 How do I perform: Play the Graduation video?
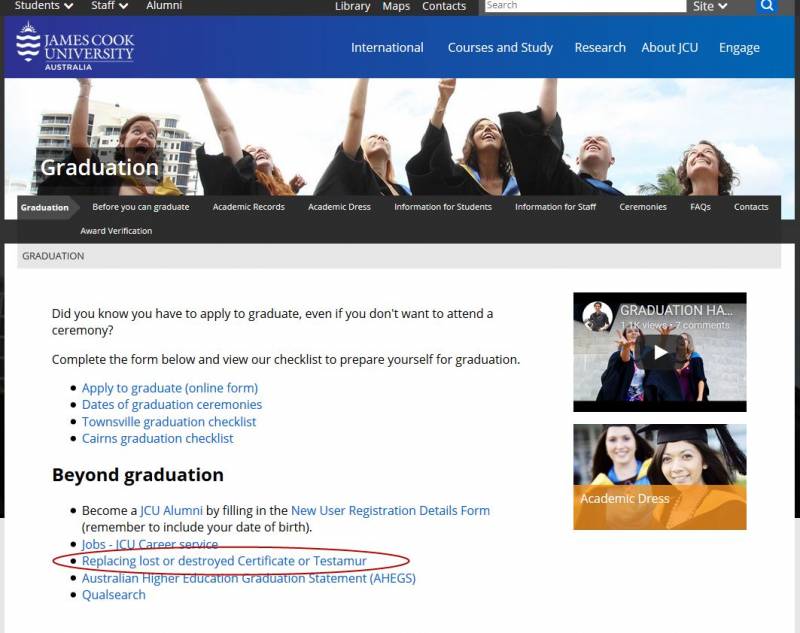tap(659, 352)
